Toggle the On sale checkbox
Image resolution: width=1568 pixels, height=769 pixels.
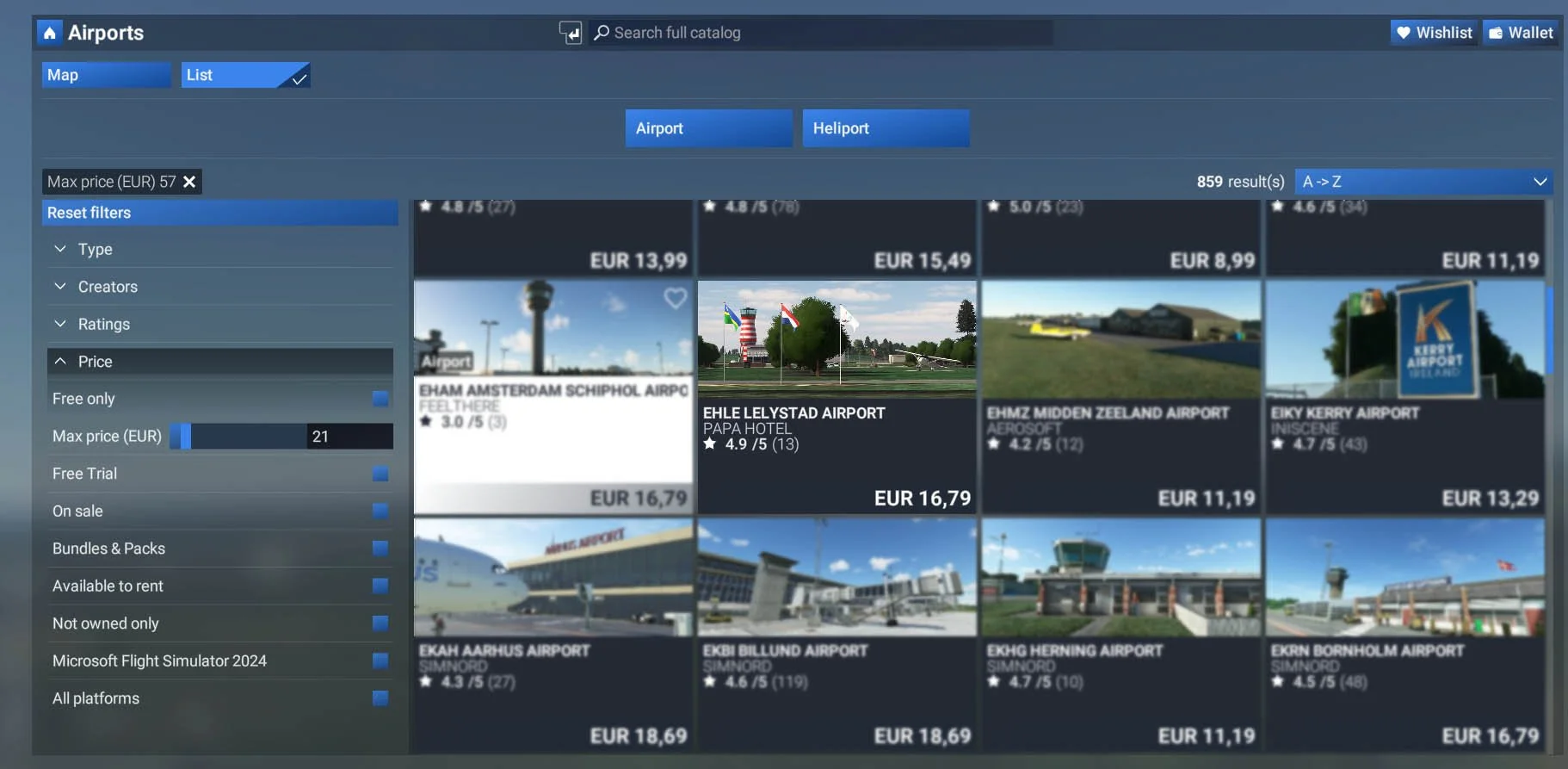(x=380, y=511)
